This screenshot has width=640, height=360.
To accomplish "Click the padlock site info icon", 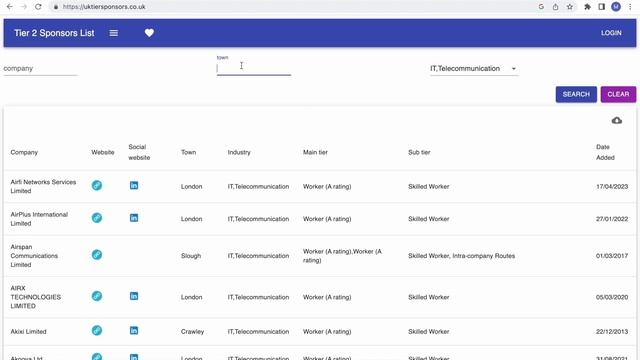I will pos(56,7).
